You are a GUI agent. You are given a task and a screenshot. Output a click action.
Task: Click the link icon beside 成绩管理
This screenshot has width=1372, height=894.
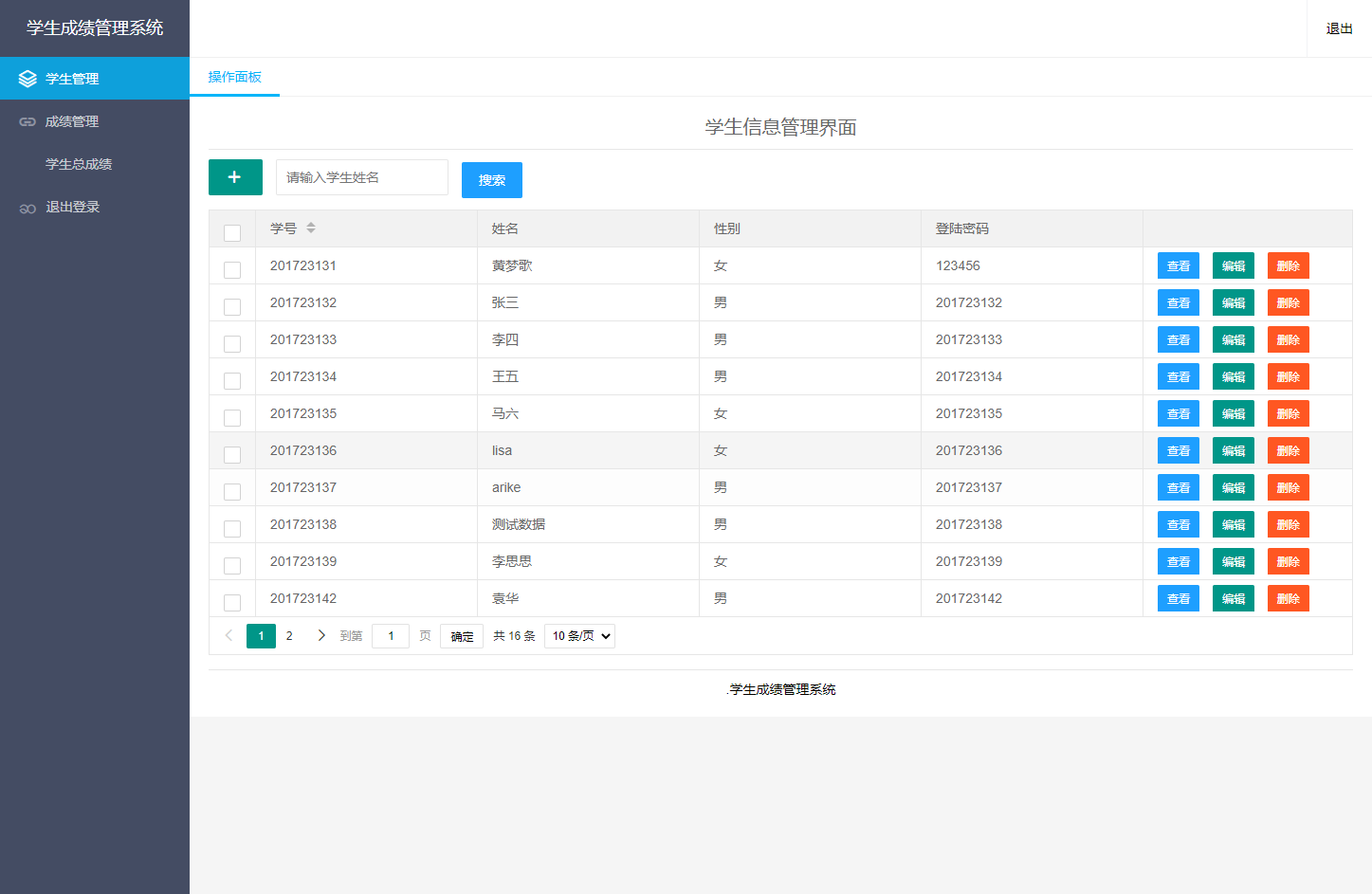pos(27,121)
